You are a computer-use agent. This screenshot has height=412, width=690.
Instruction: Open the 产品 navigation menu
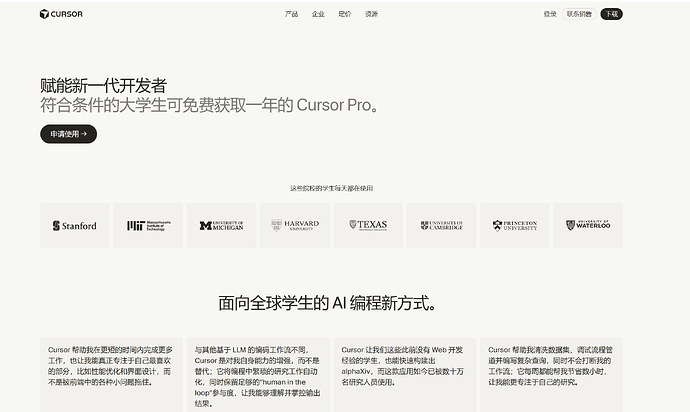pyautogui.click(x=291, y=14)
